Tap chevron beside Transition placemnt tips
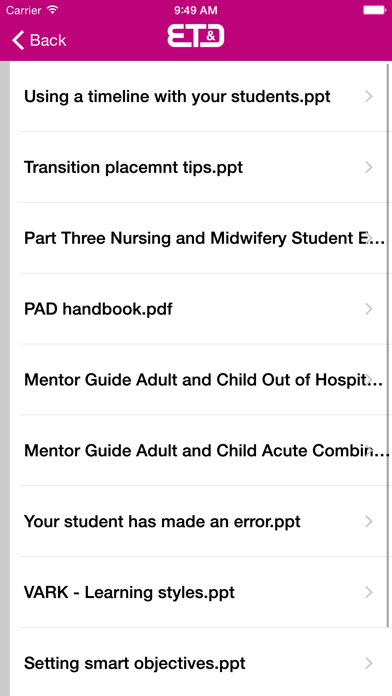Image resolution: width=392 pixels, height=696 pixels. coord(368,167)
